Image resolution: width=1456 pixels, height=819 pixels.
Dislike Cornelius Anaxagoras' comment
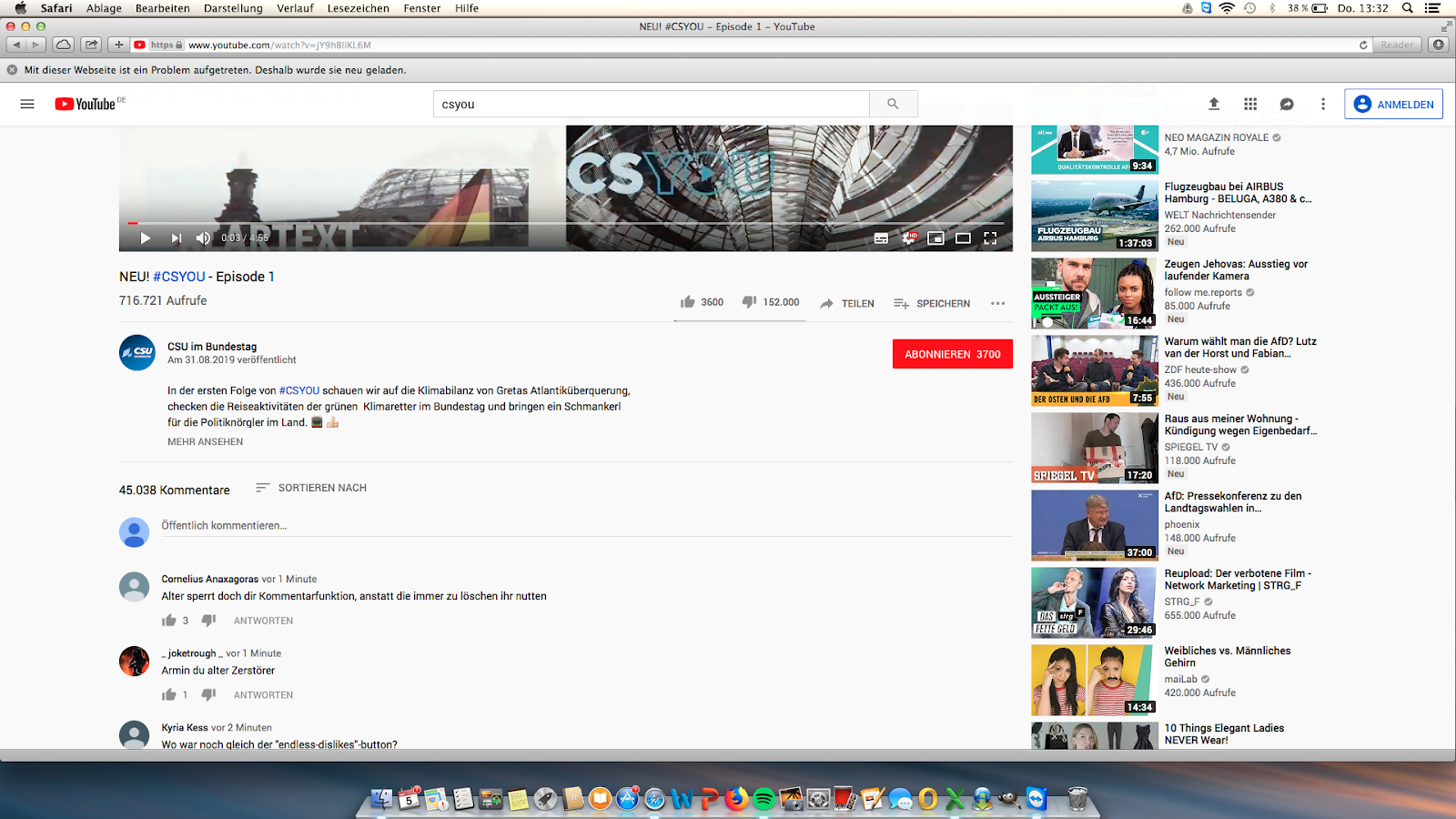(208, 621)
